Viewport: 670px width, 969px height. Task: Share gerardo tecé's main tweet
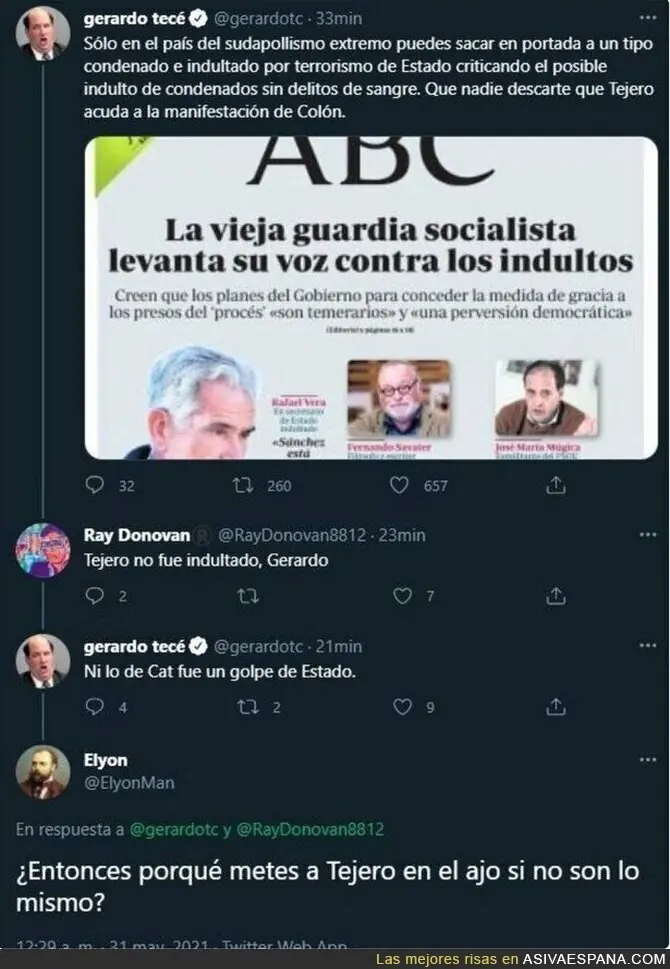(556, 486)
